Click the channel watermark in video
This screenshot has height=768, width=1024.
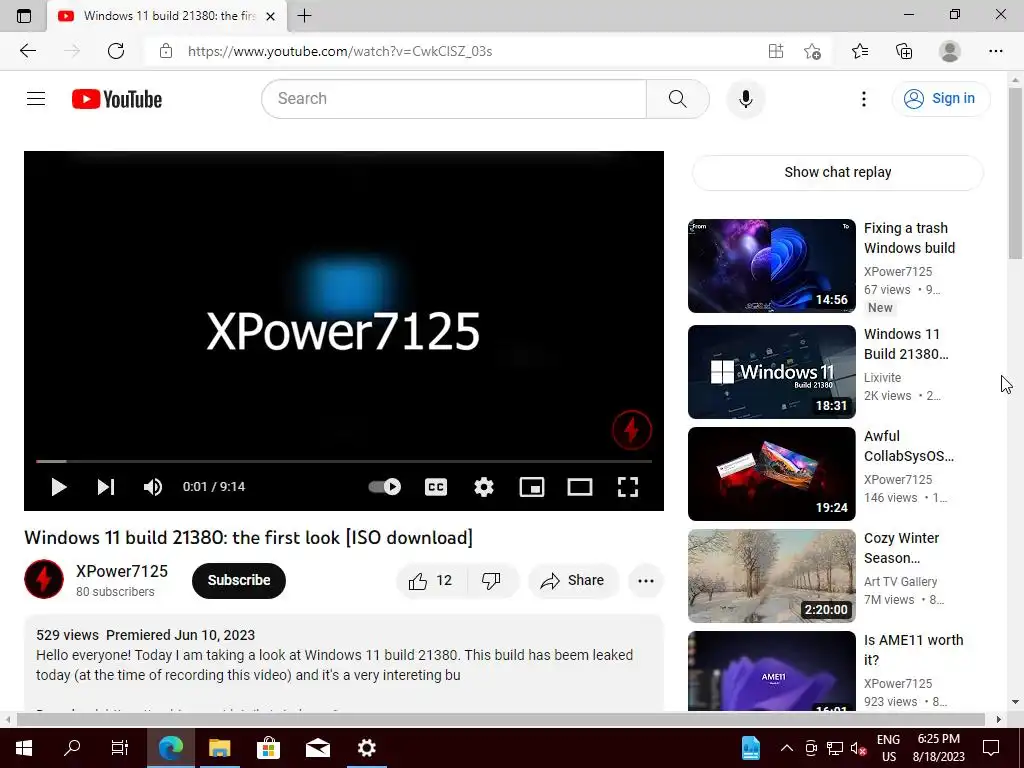632,430
